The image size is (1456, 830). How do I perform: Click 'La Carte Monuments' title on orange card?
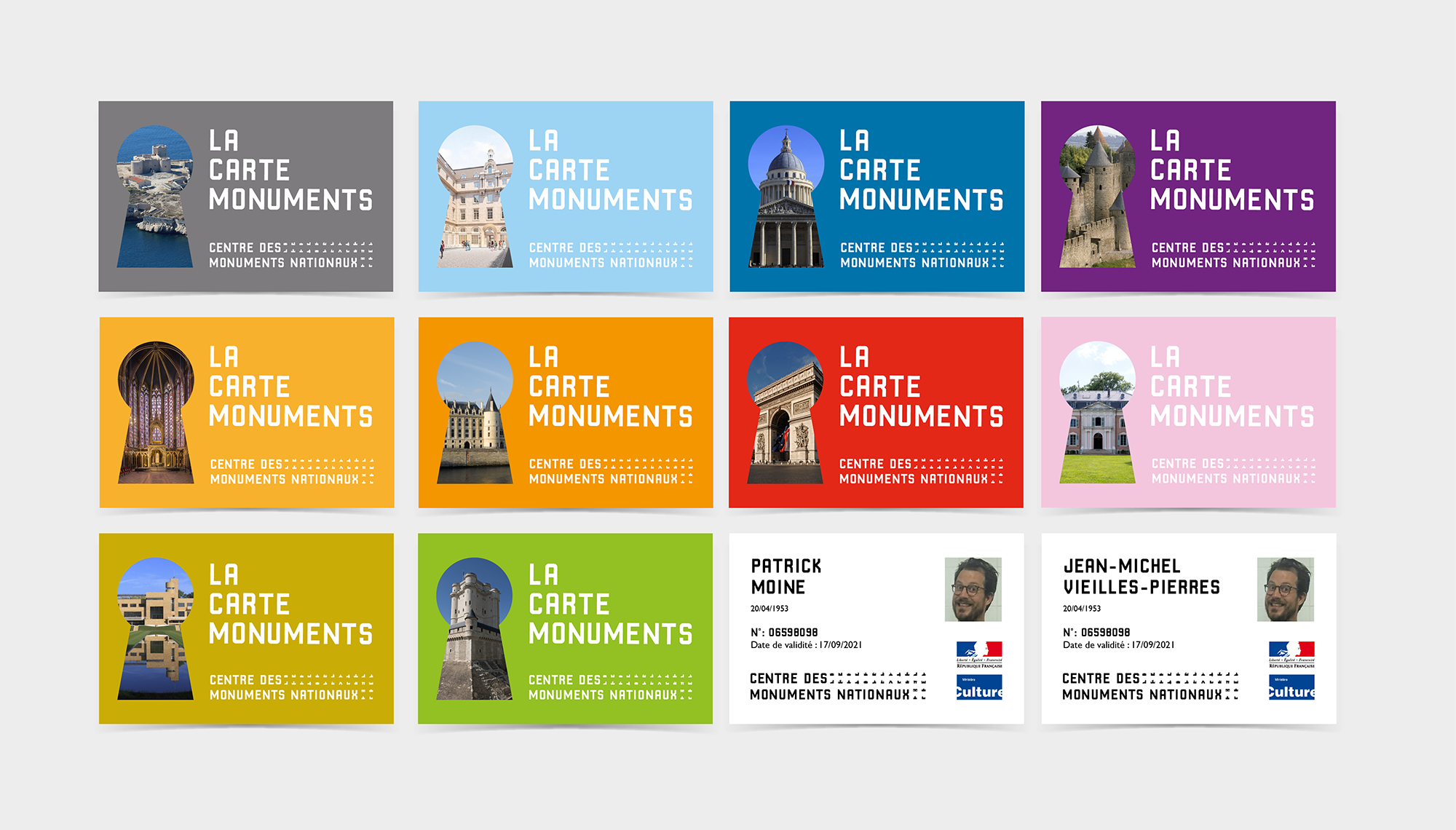[610, 387]
